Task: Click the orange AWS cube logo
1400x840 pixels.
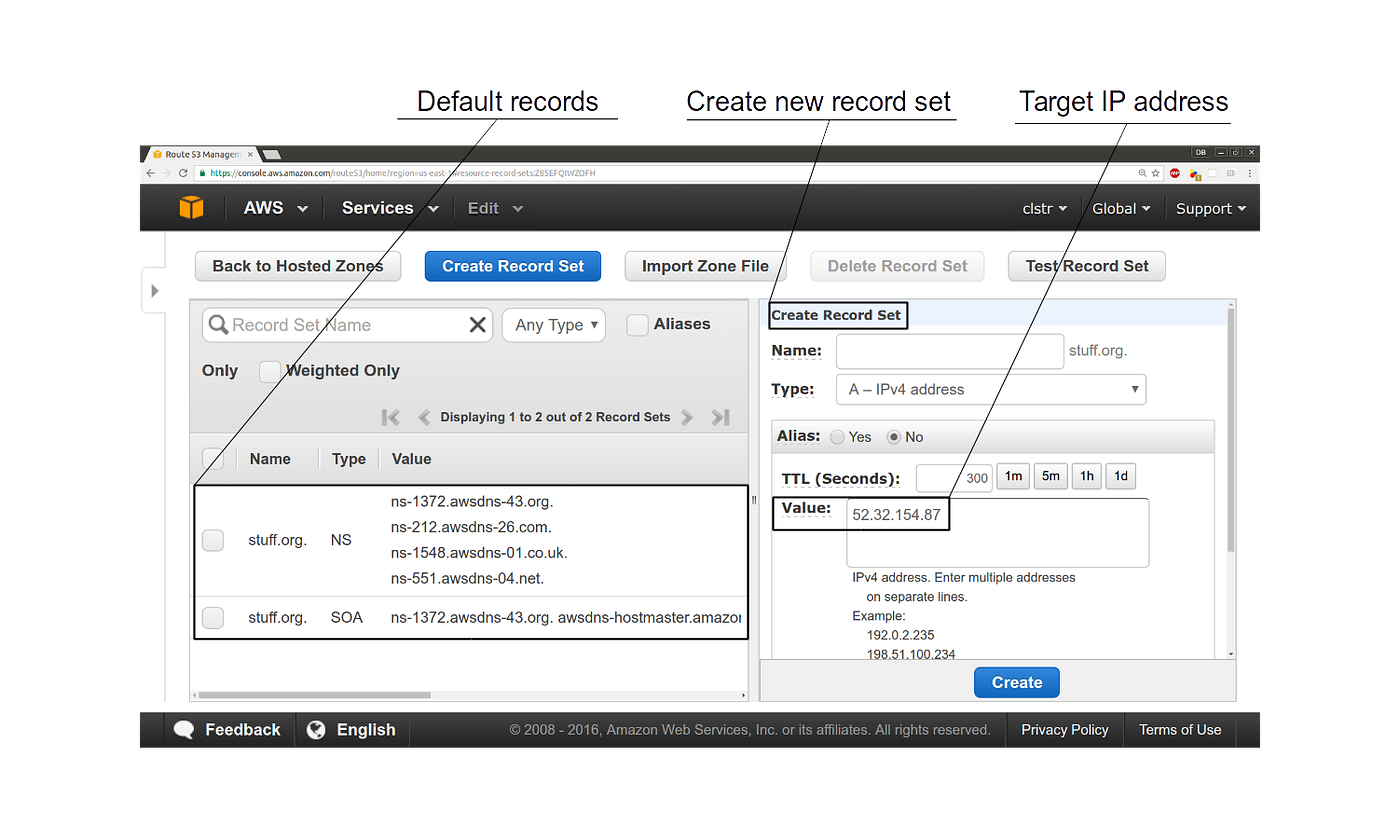Action: click(x=191, y=207)
